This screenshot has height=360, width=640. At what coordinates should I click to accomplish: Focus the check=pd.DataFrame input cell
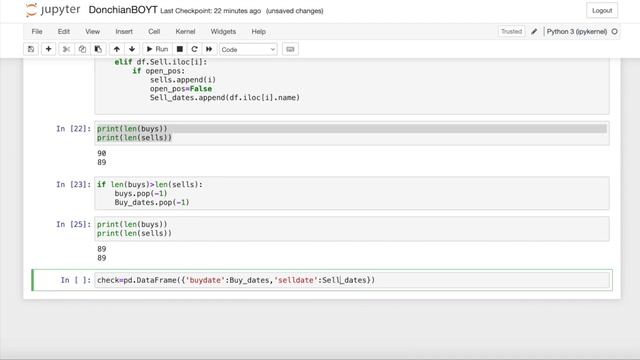352,280
